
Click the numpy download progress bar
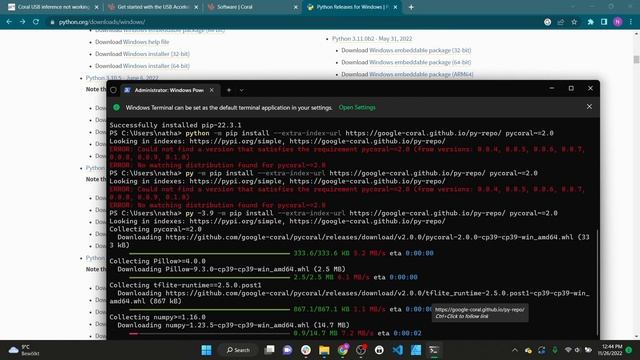[x=209, y=333]
